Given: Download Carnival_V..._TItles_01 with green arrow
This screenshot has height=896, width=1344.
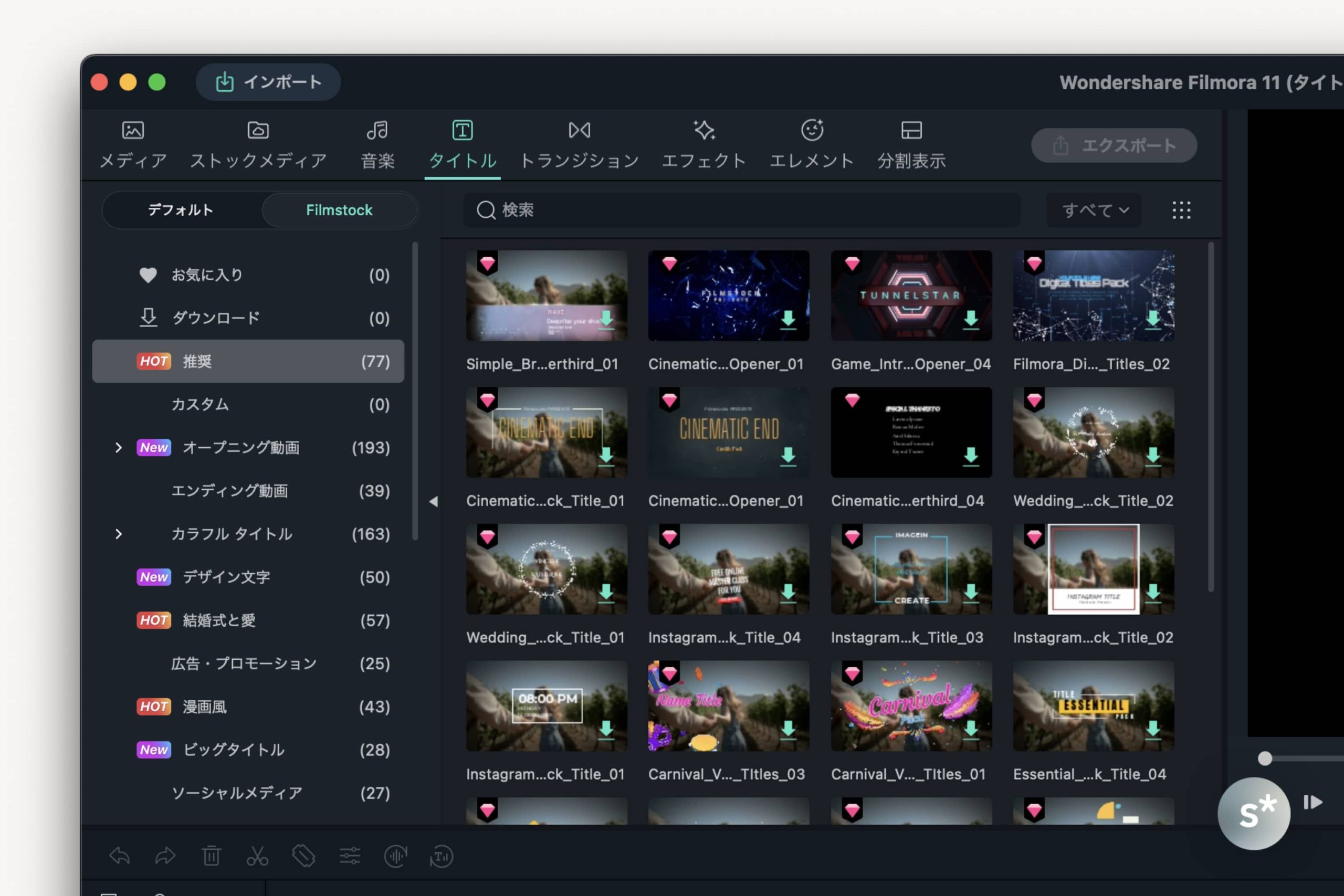Looking at the screenshot, I should coord(971,729).
